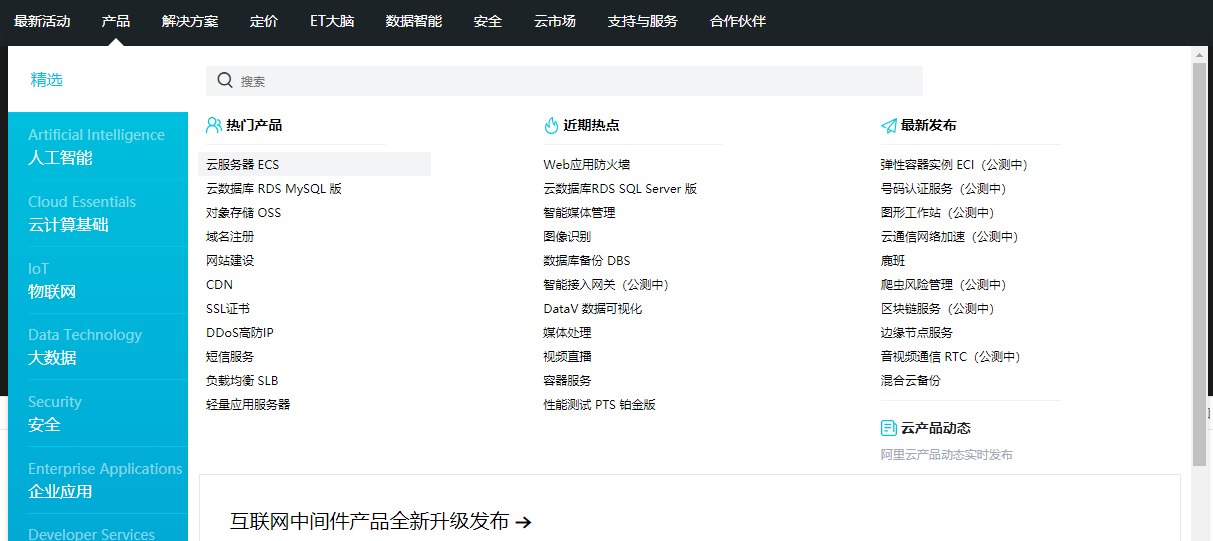The height and width of the screenshot is (541, 1213).
Task: Select the 云计算基础 sidebar category
Action: 98,213
